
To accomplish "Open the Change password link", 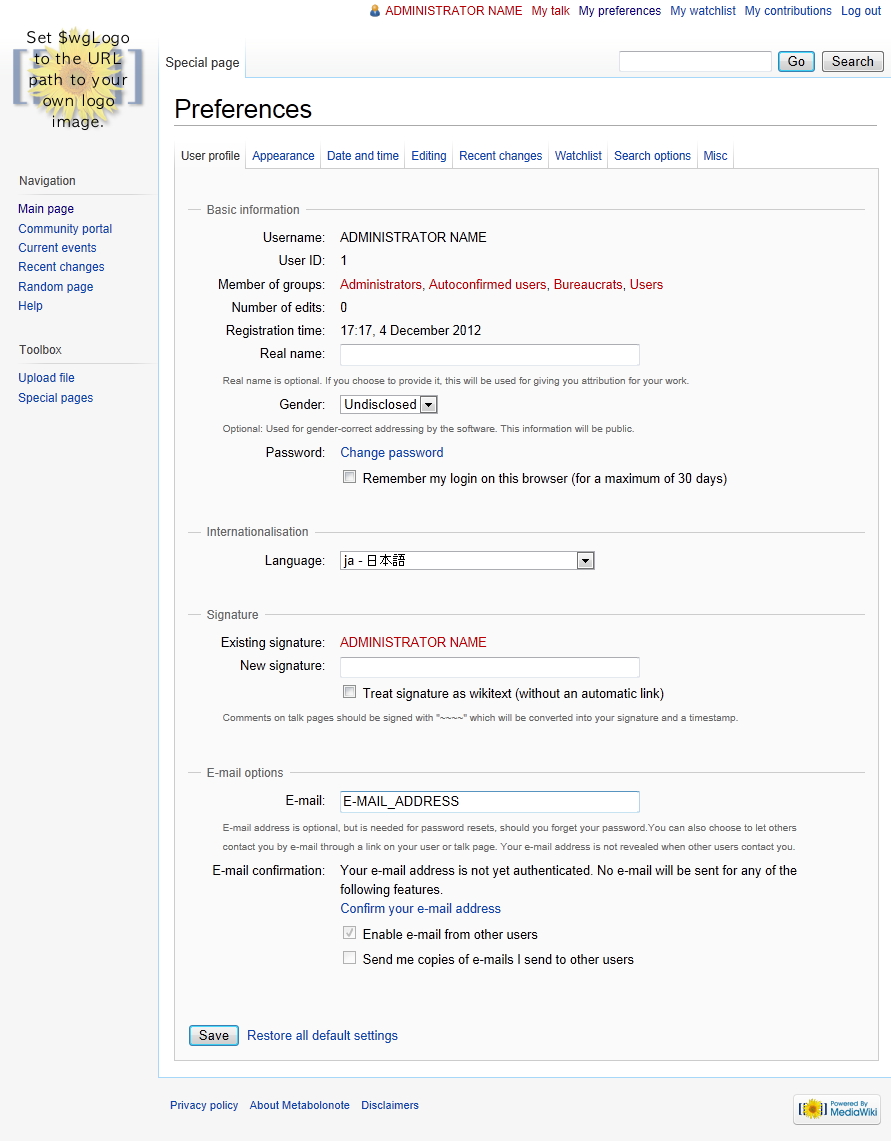I will pyautogui.click(x=391, y=452).
